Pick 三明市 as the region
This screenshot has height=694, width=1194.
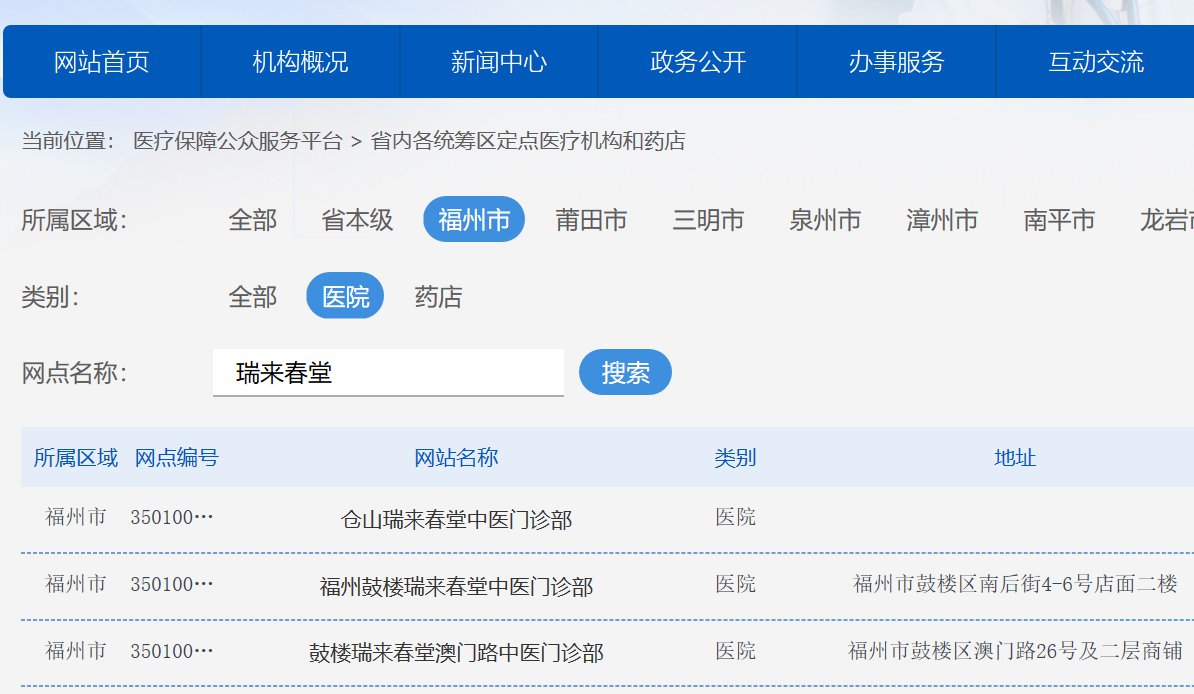point(708,220)
